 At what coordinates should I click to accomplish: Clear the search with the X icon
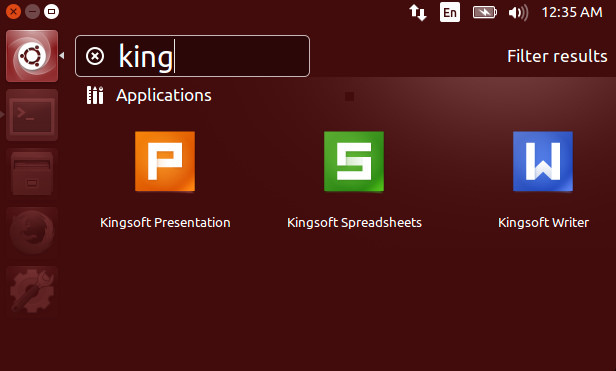point(95,56)
